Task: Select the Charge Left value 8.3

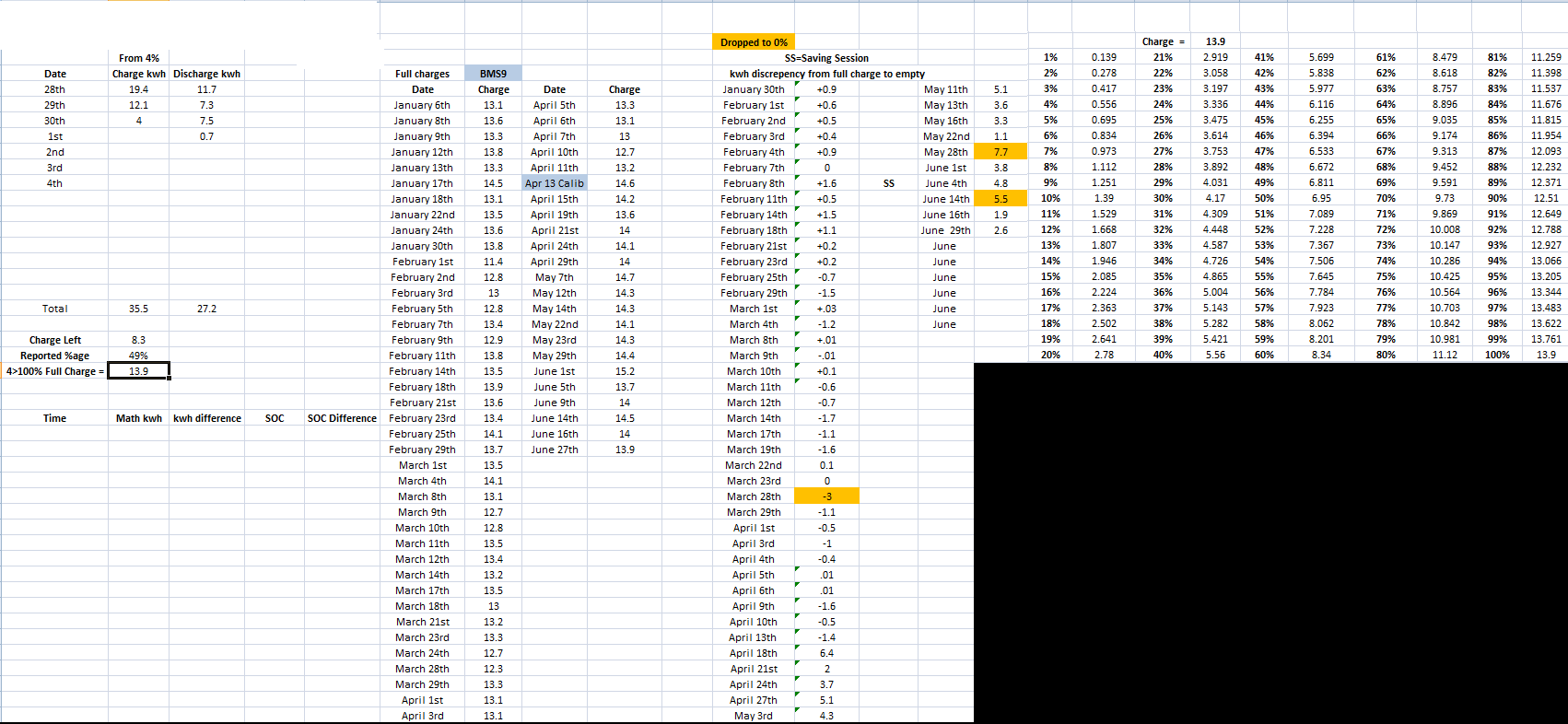Action: pyautogui.click(x=139, y=340)
